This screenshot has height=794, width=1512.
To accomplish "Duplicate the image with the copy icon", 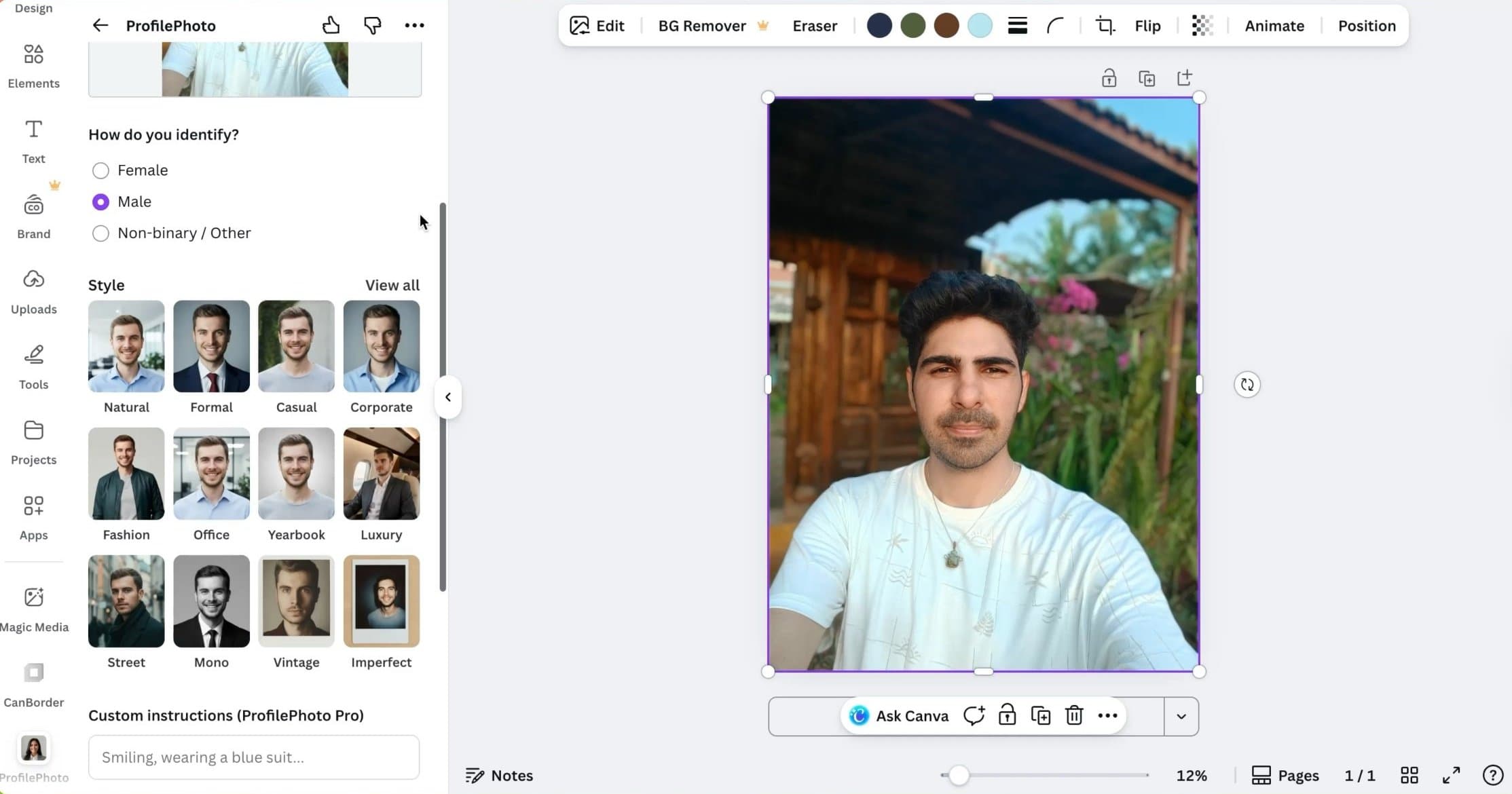I will coord(1147,77).
